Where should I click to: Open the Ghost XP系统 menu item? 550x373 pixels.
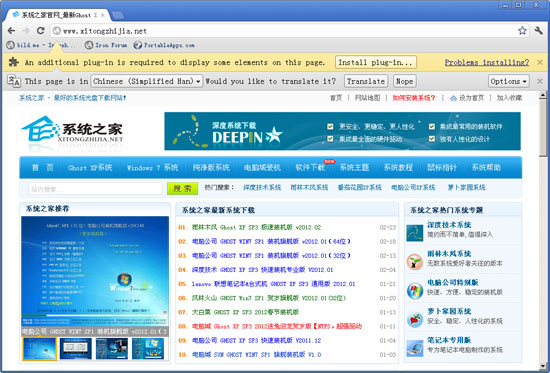[x=90, y=167]
